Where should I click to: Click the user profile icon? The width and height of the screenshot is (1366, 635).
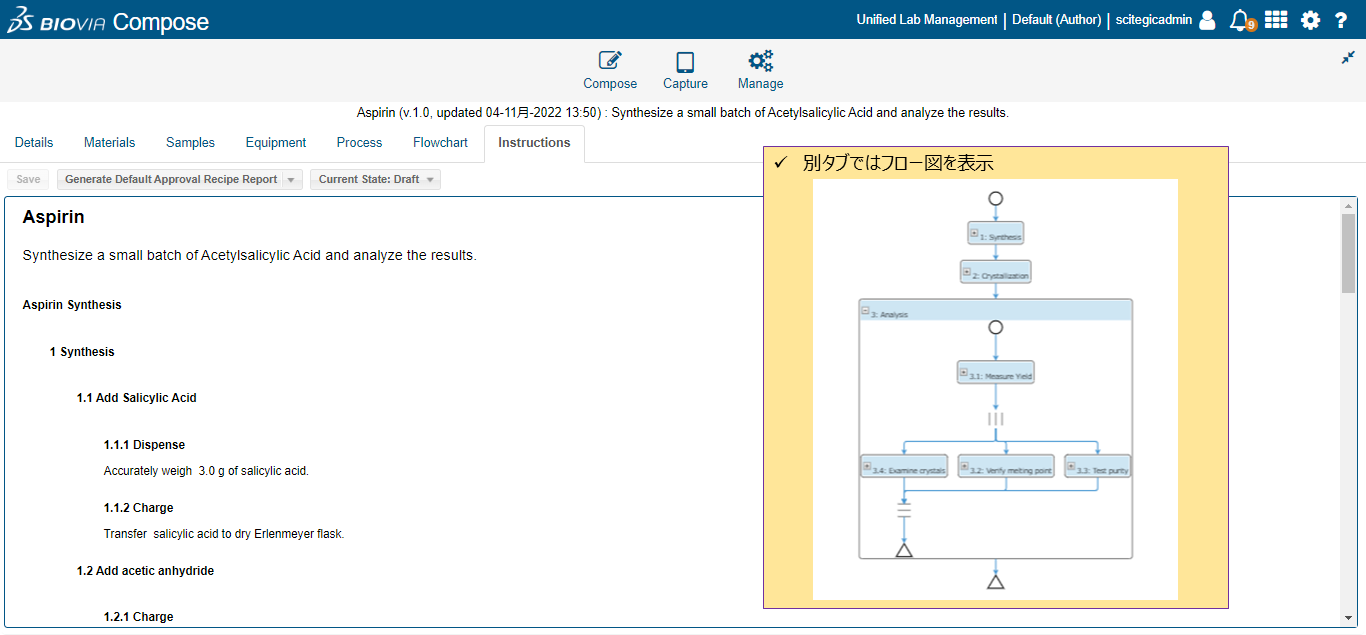[1207, 20]
